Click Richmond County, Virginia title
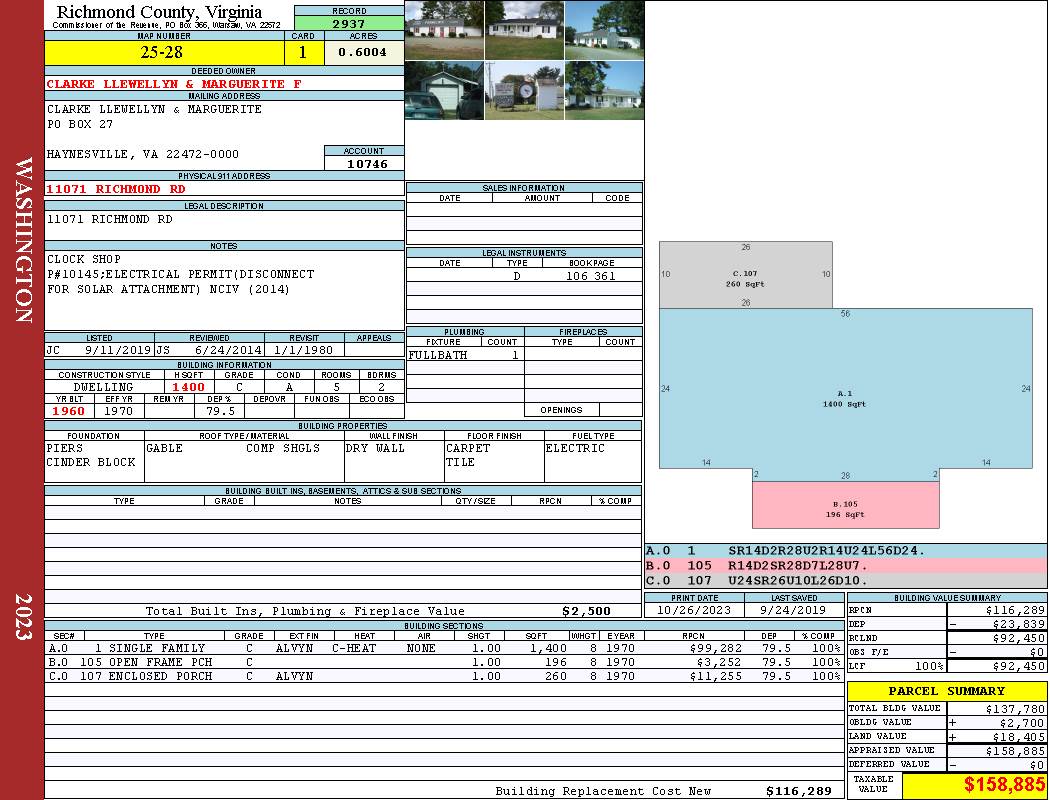The image size is (1050, 800). pos(159,12)
